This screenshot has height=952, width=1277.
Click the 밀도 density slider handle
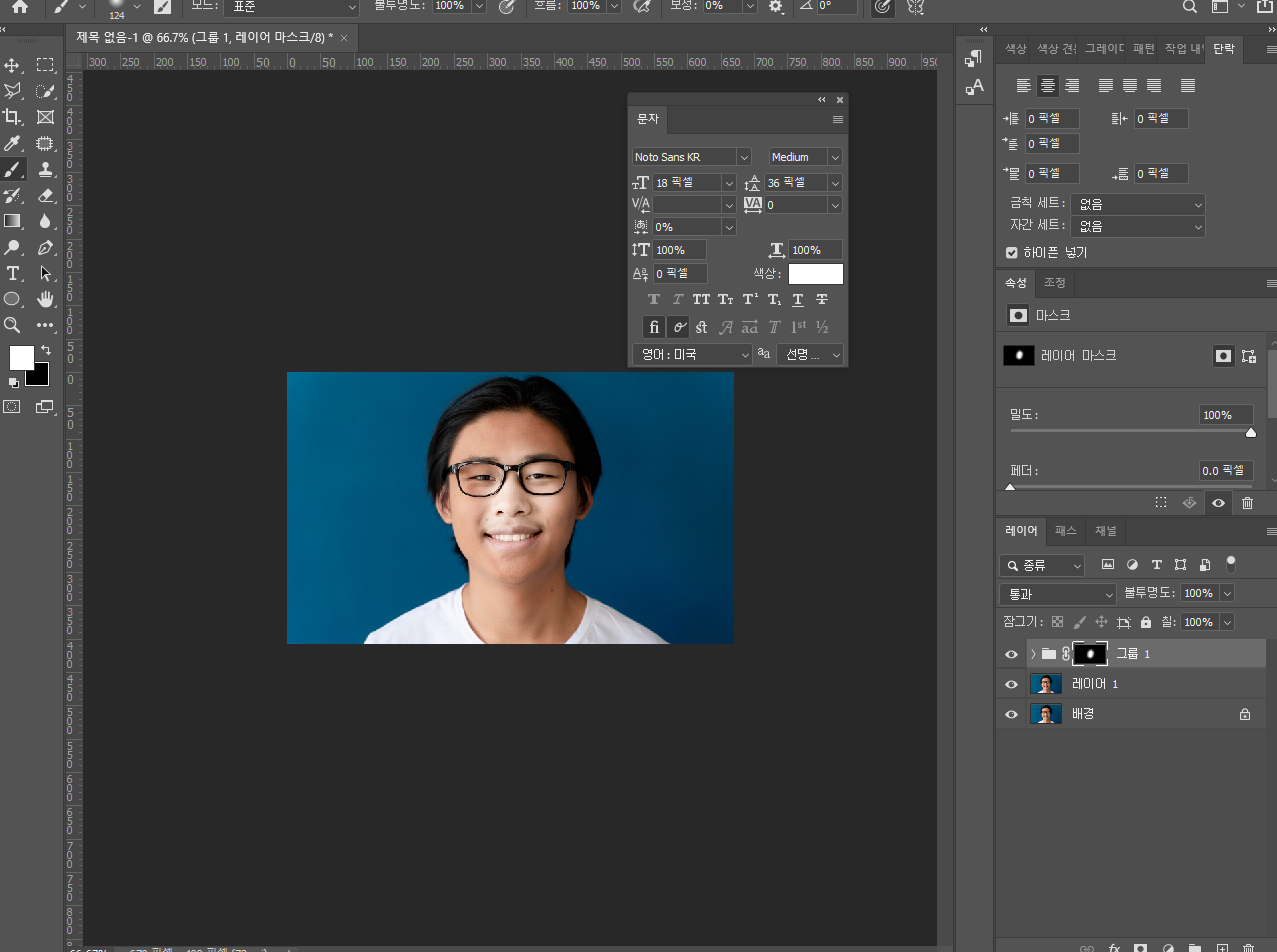pos(1250,433)
